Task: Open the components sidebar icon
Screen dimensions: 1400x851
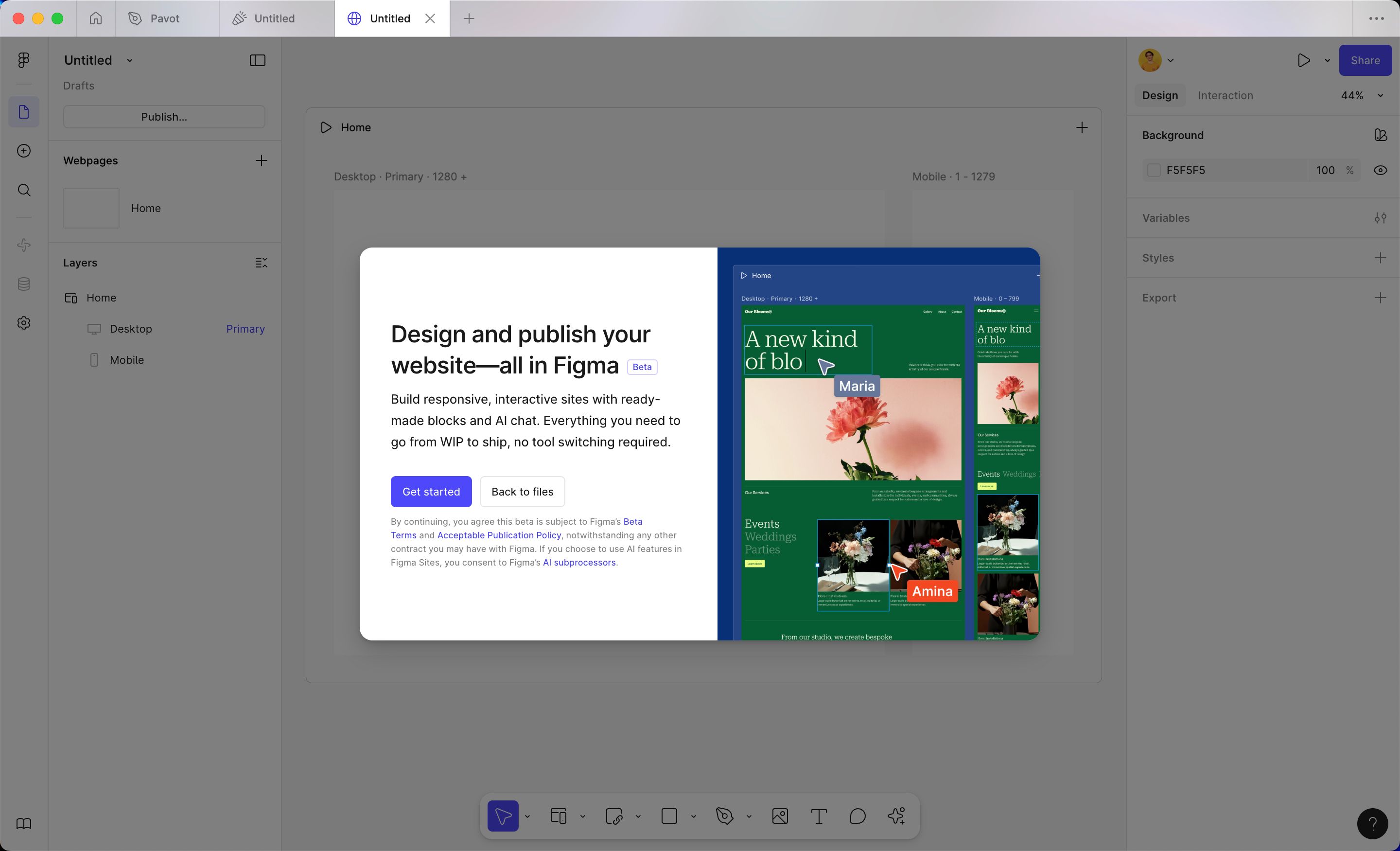Action: click(24, 245)
